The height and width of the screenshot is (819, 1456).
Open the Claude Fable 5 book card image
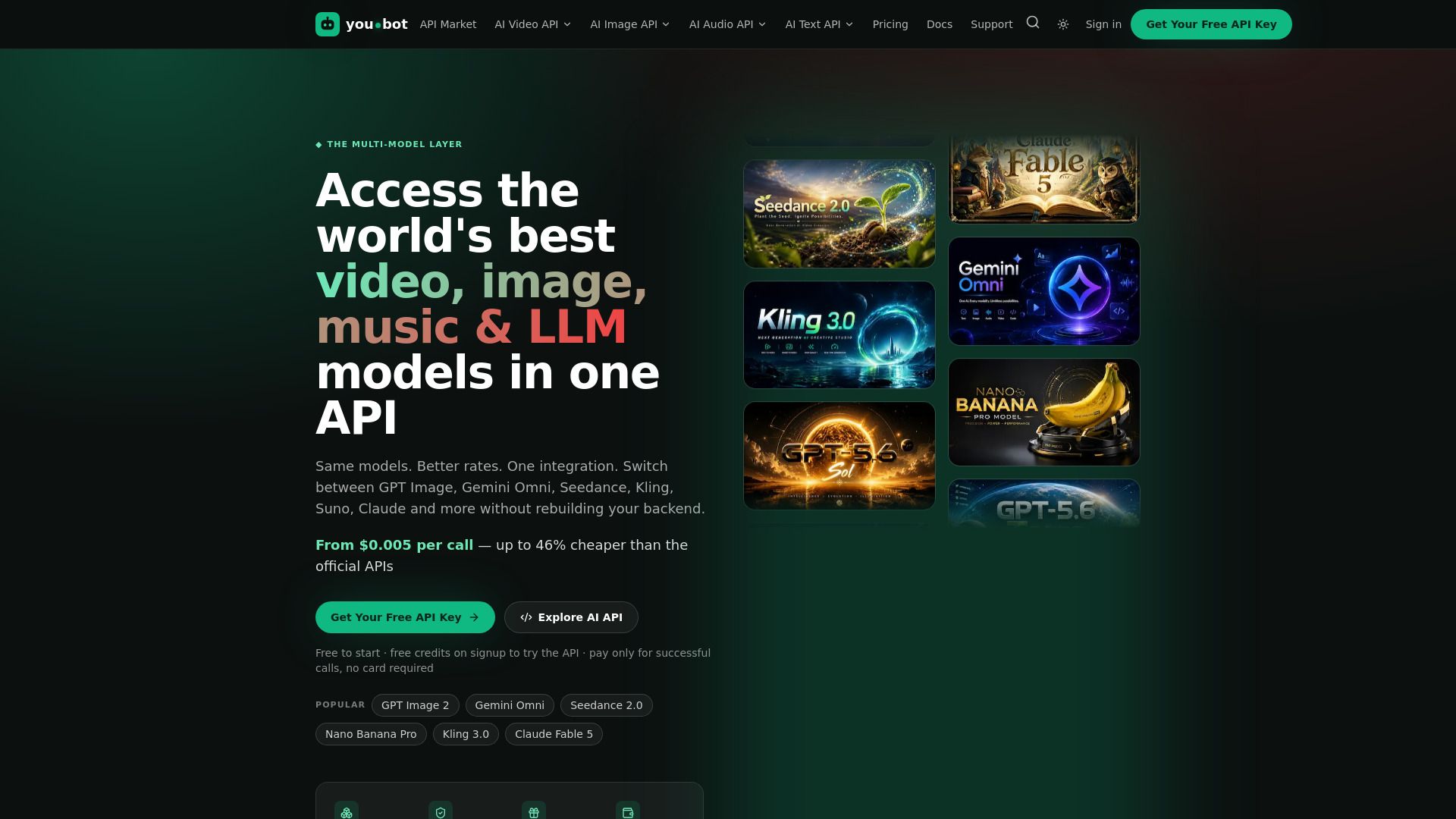coord(1044,180)
